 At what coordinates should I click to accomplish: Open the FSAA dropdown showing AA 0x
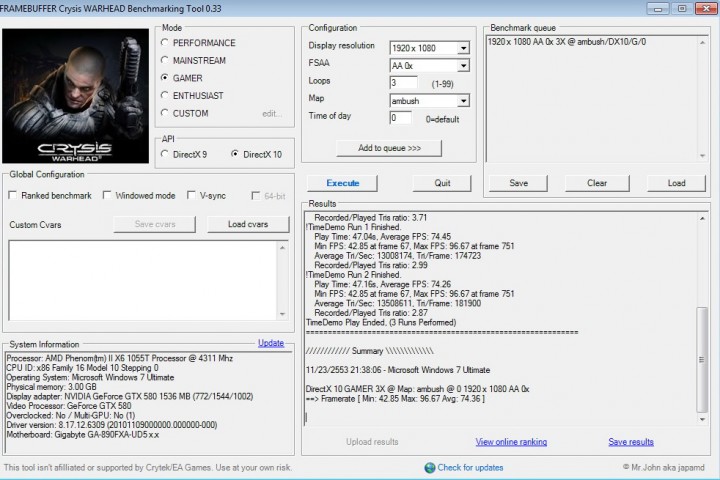click(x=464, y=66)
